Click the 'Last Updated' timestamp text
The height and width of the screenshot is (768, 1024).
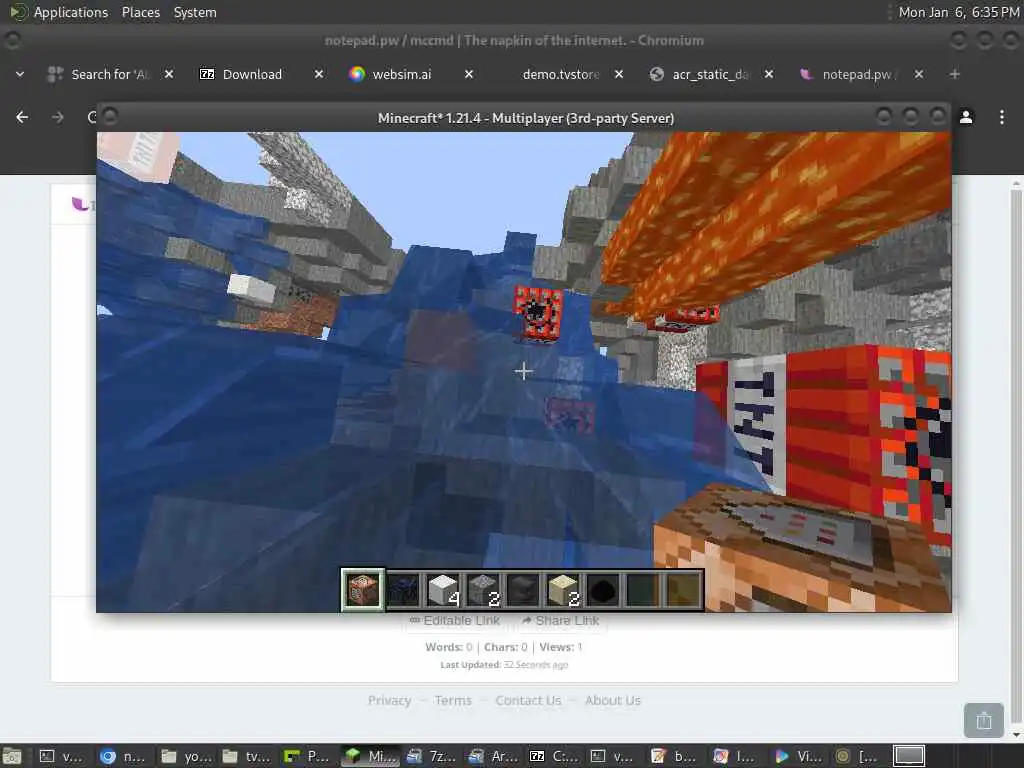pyautogui.click(x=504, y=665)
